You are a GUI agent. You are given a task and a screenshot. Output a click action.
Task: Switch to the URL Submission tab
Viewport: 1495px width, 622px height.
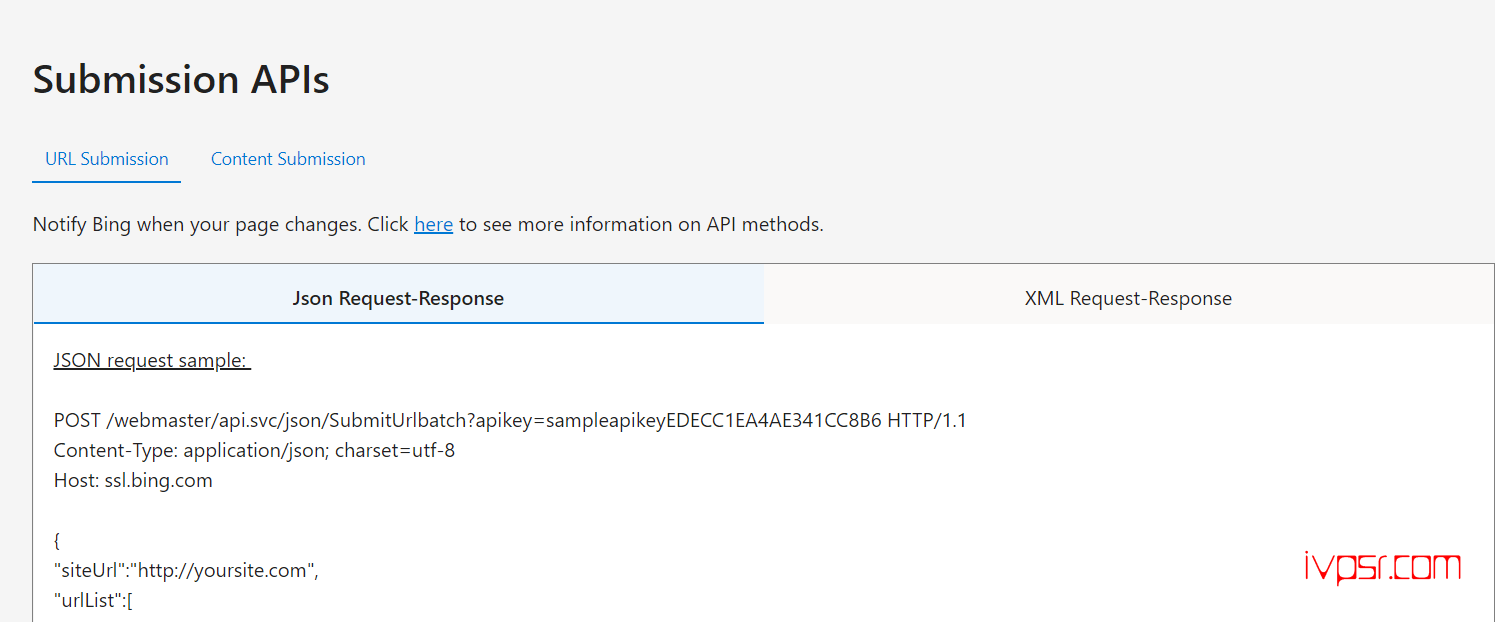point(107,159)
